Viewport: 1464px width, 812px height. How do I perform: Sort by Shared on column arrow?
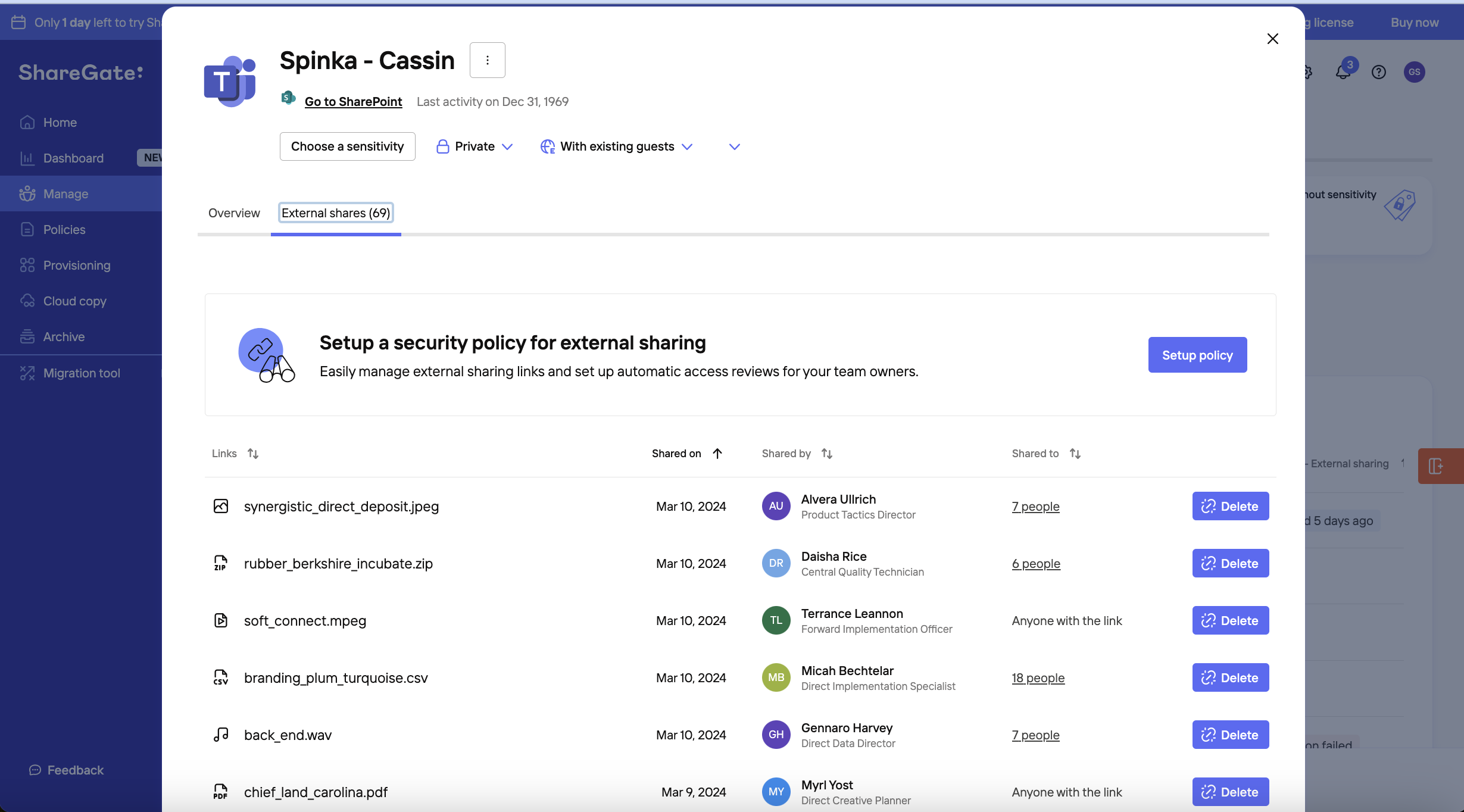click(x=717, y=454)
